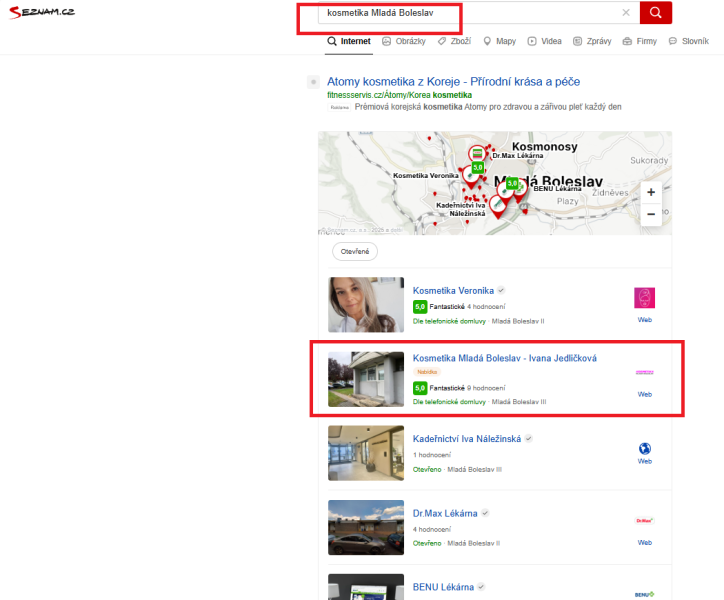
Task: Click the 5,0 rating badge of Ivana Jedličková
Action: pos(420,388)
